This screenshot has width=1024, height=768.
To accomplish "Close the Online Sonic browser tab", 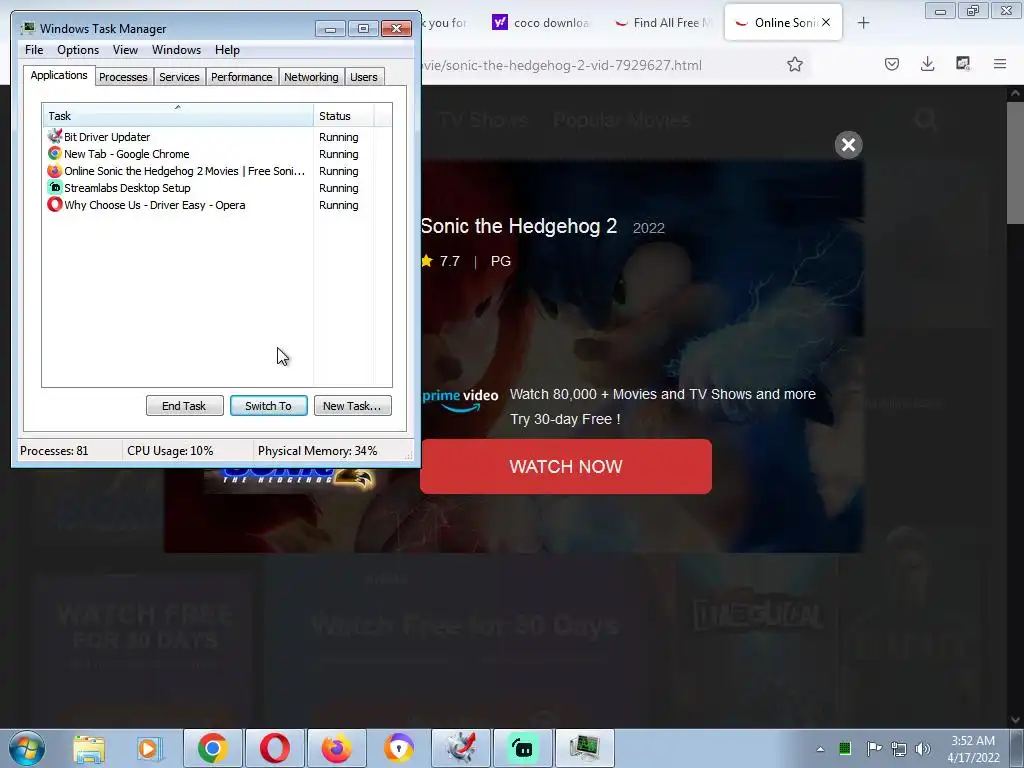I will (x=826, y=22).
